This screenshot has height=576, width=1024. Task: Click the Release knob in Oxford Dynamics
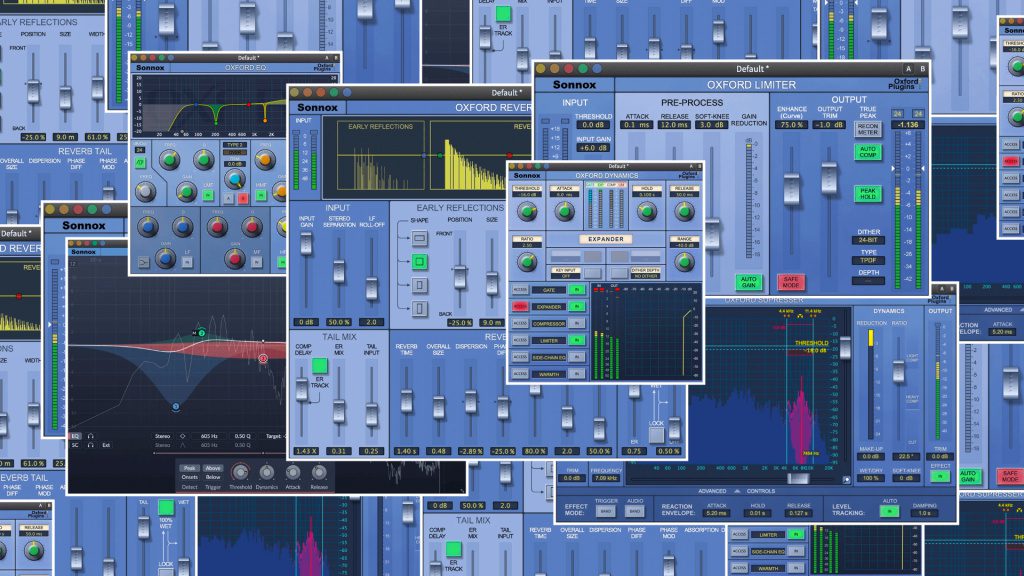click(684, 211)
